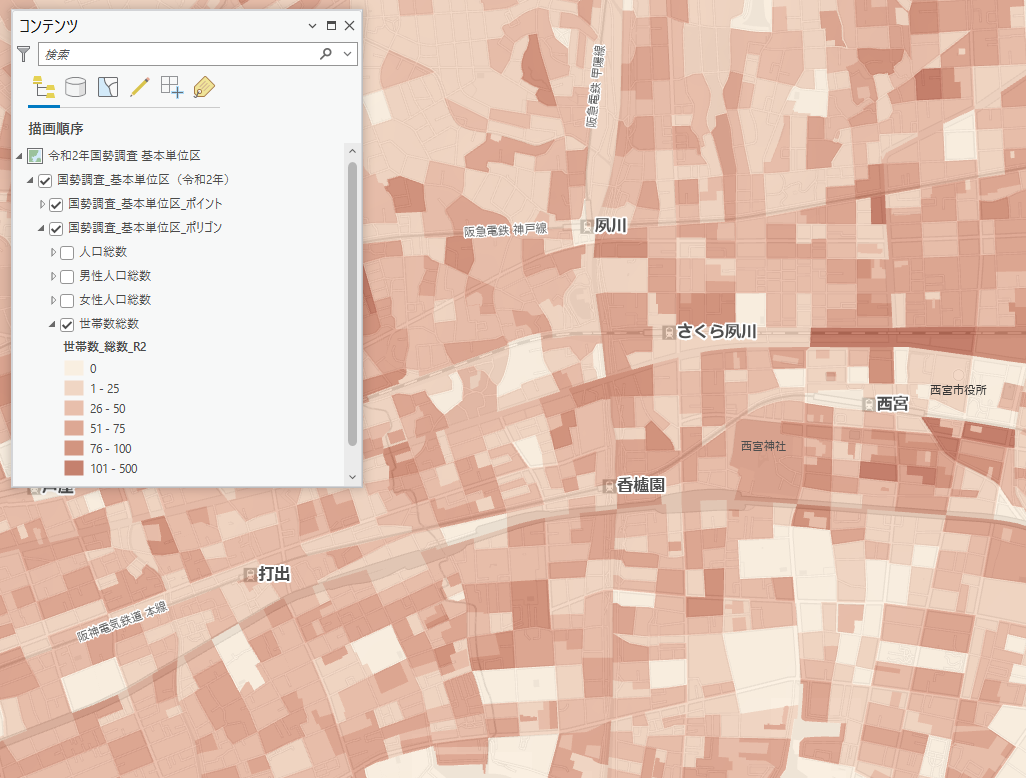Turn on the 男性人口総数 layer
The image size is (1026, 778).
[x=67, y=276]
